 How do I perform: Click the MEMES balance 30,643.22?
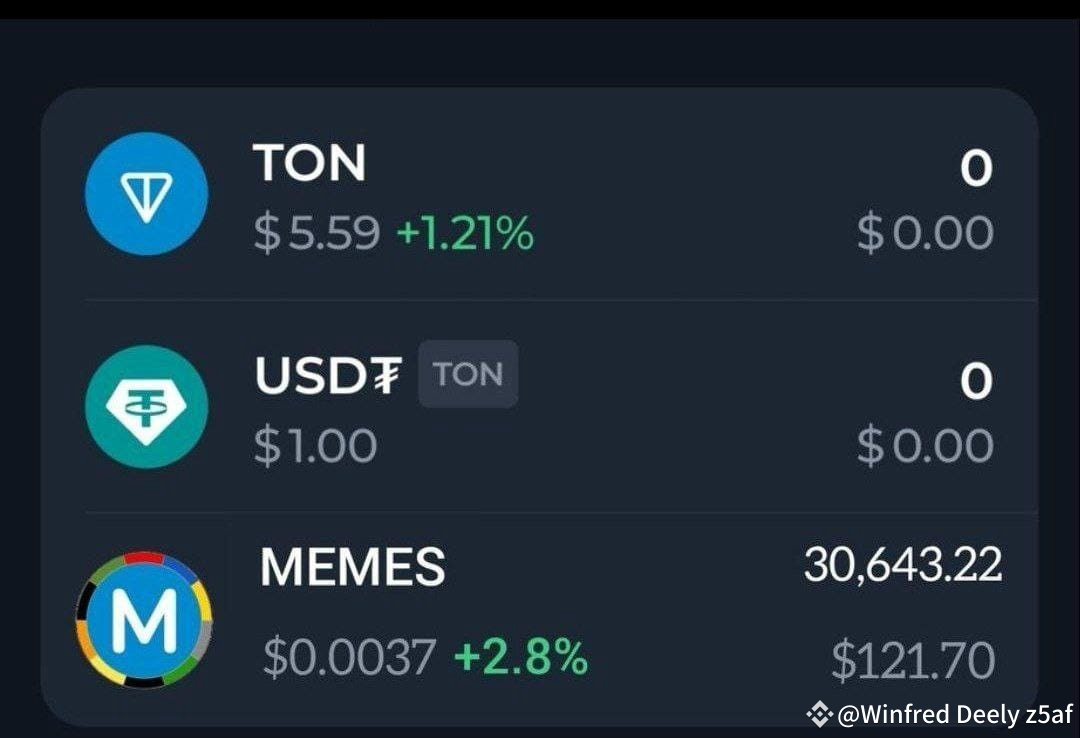coord(901,565)
